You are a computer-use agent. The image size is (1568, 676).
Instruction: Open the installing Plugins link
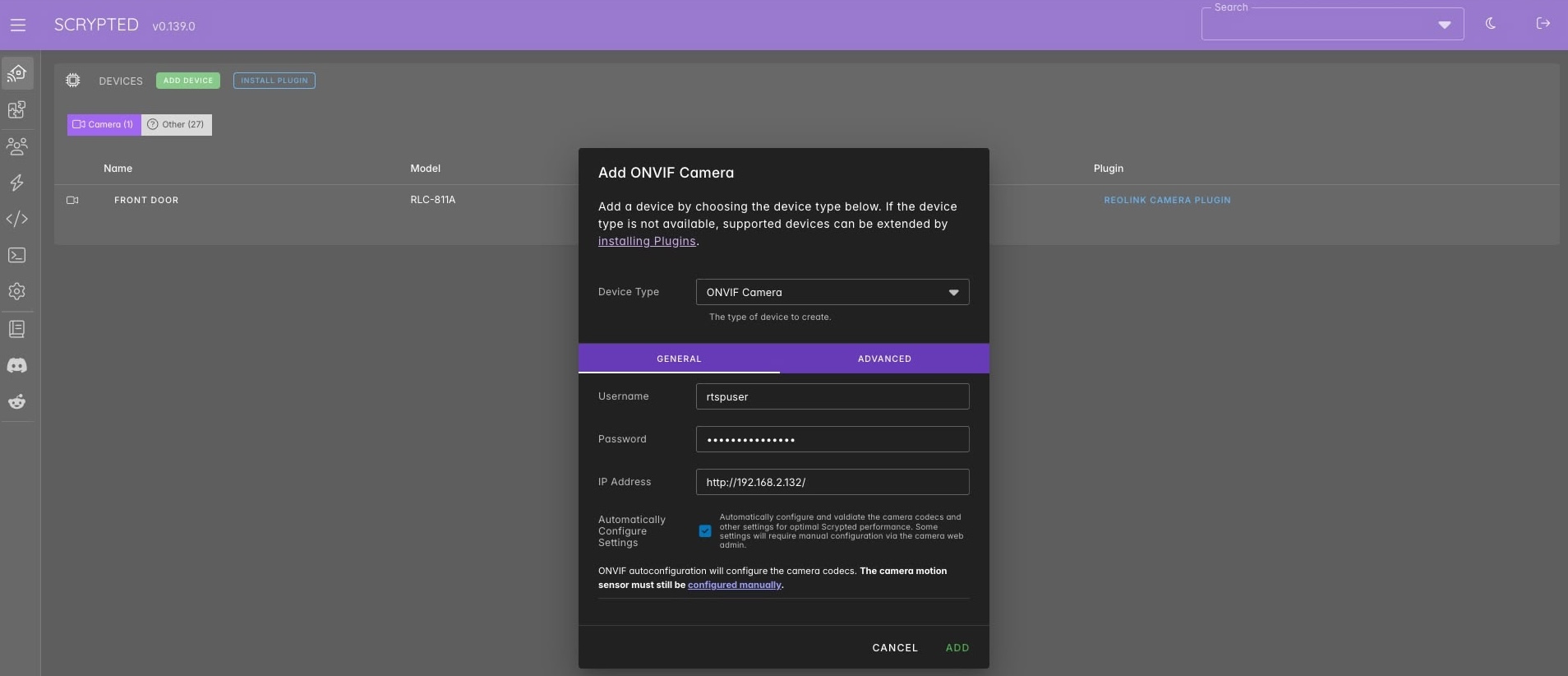click(x=647, y=241)
